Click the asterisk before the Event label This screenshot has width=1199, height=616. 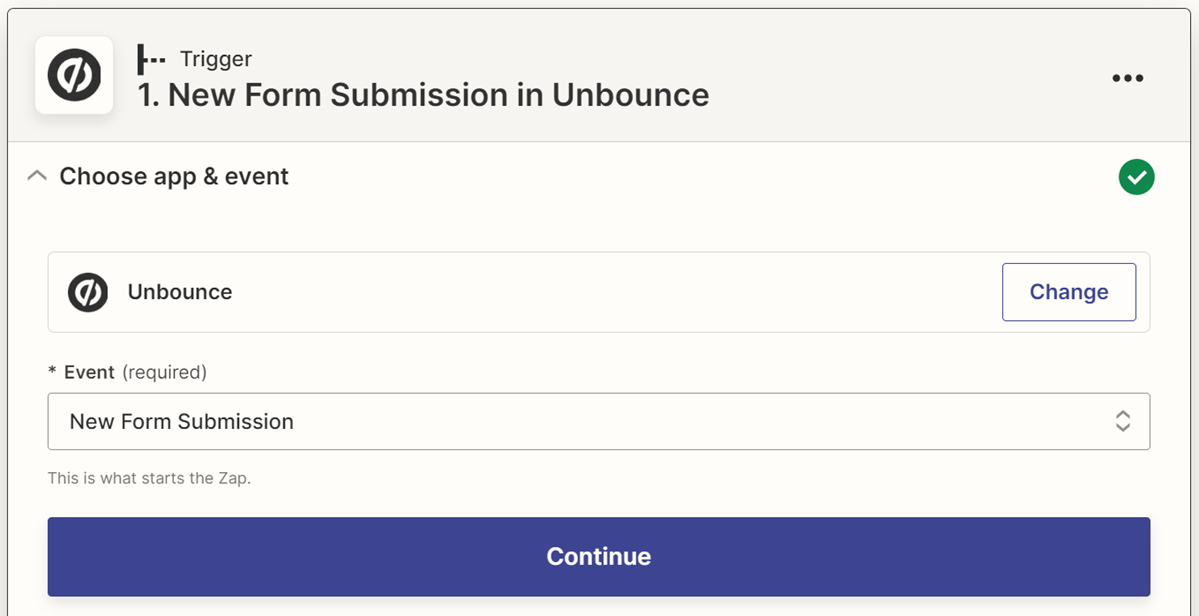click(52, 373)
